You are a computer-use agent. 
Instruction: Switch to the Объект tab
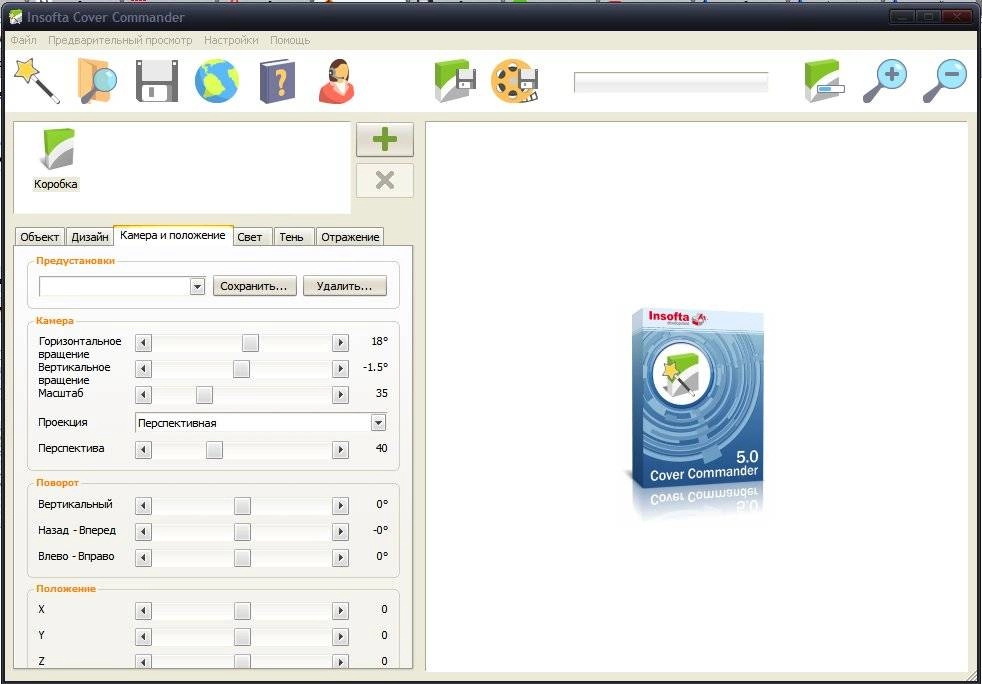(39, 237)
